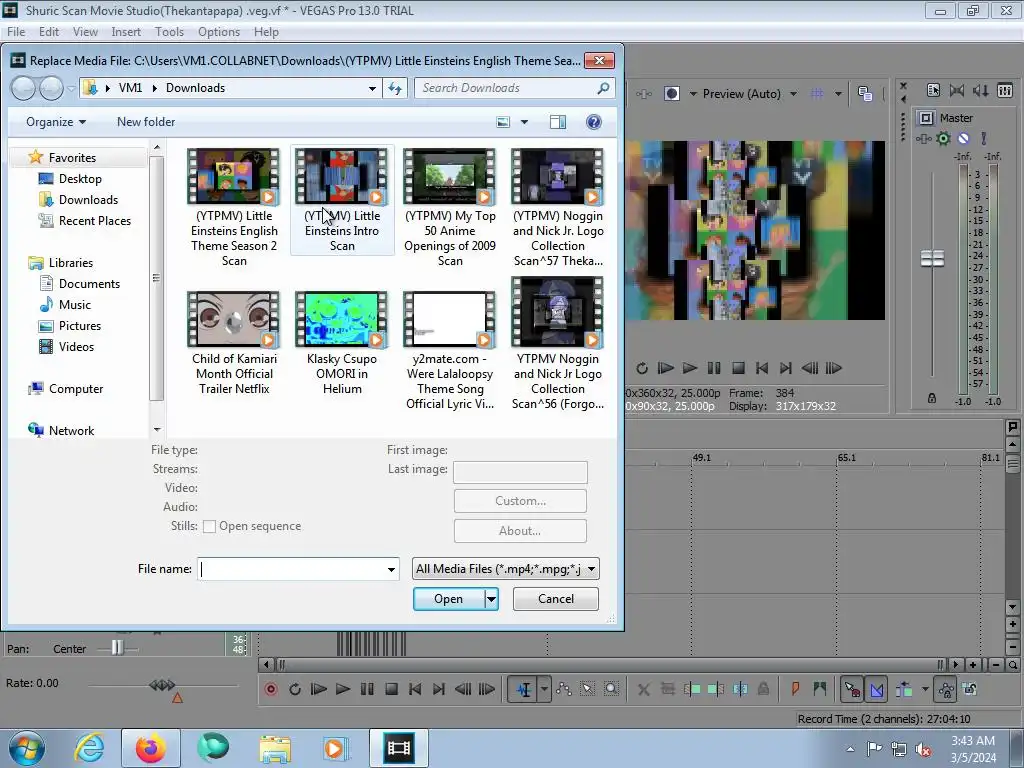Toggle Lock Envelopes to Events
The width and height of the screenshot is (1024, 768).
tap(946, 689)
